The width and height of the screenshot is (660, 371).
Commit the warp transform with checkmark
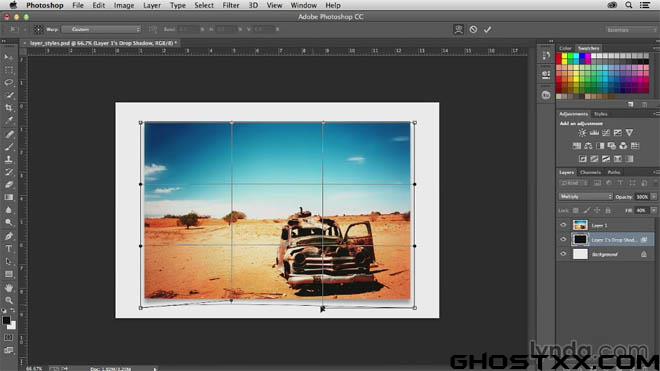pos(487,29)
